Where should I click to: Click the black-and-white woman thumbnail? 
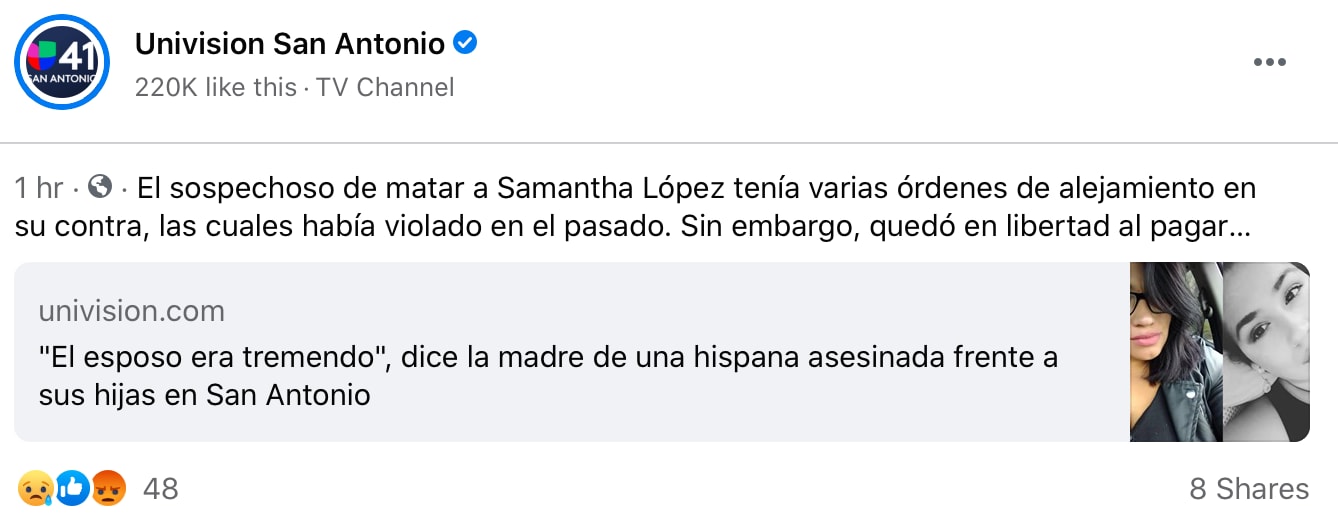(1266, 352)
